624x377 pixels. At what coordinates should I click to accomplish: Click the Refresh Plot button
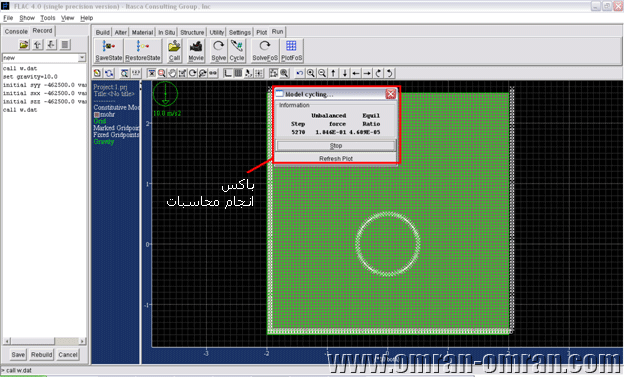(x=336, y=158)
